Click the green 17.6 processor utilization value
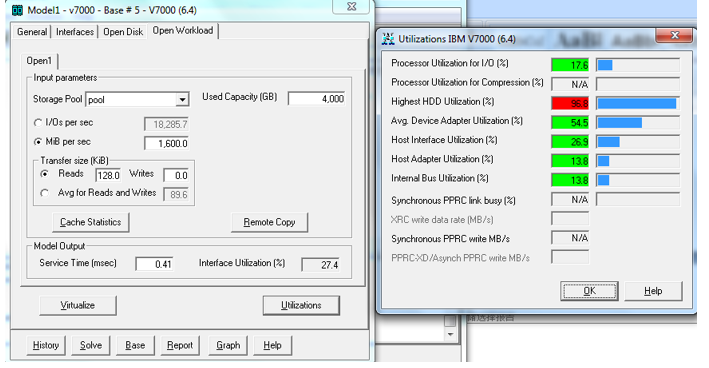 pyautogui.click(x=570, y=65)
